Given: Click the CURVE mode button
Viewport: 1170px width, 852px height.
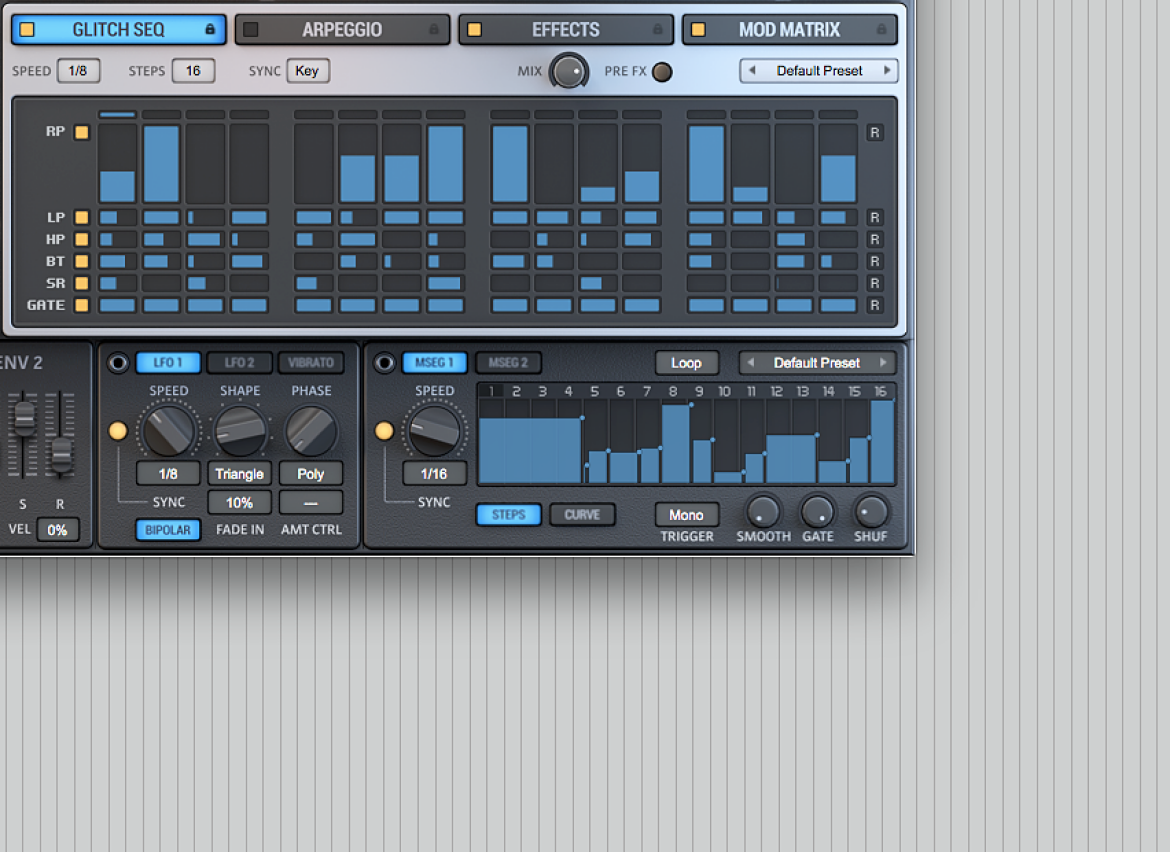Looking at the screenshot, I should click(x=582, y=515).
